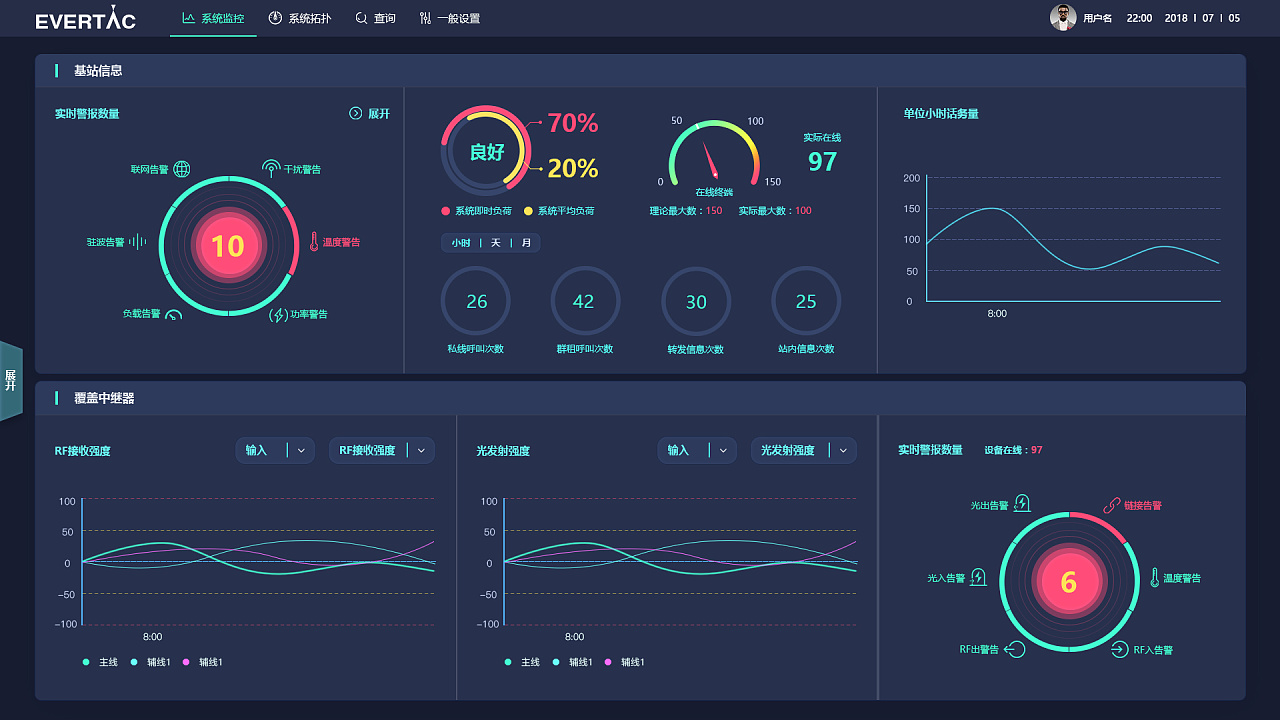Click the red center showing 10 alarms
This screenshot has height=720, width=1280.
coord(228,245)
